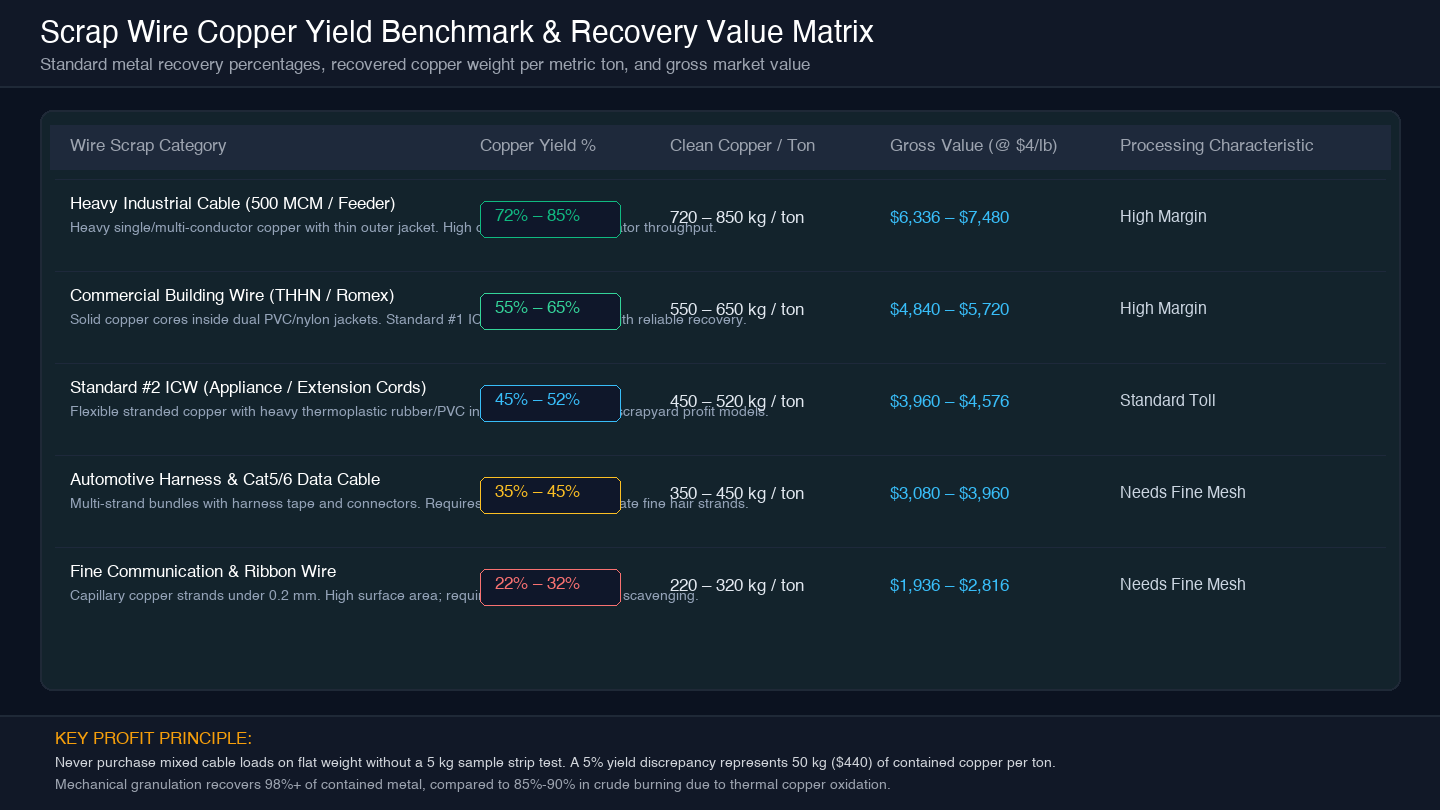This screenshot has width=1440, height=810.
Task: Select "High Margin" in the Commercial Building Wire row
Action: tap(1163, 309)
